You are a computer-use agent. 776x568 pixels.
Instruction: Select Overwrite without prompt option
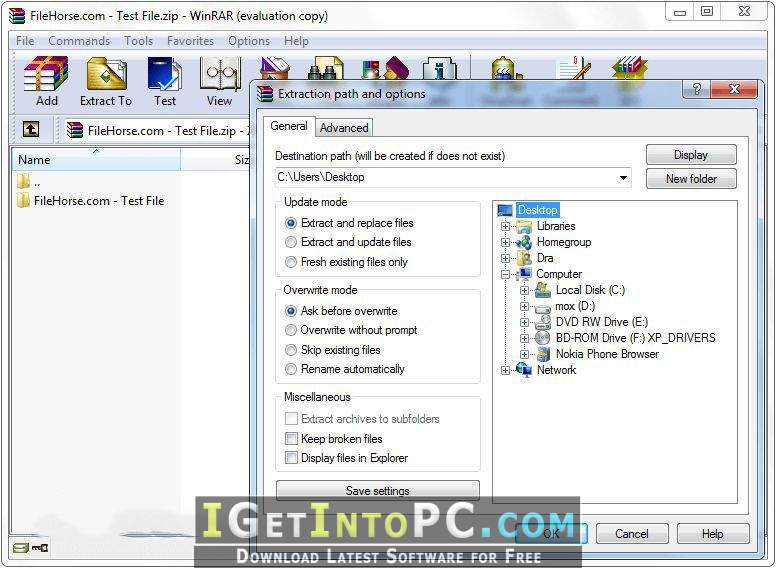(291, 330)
